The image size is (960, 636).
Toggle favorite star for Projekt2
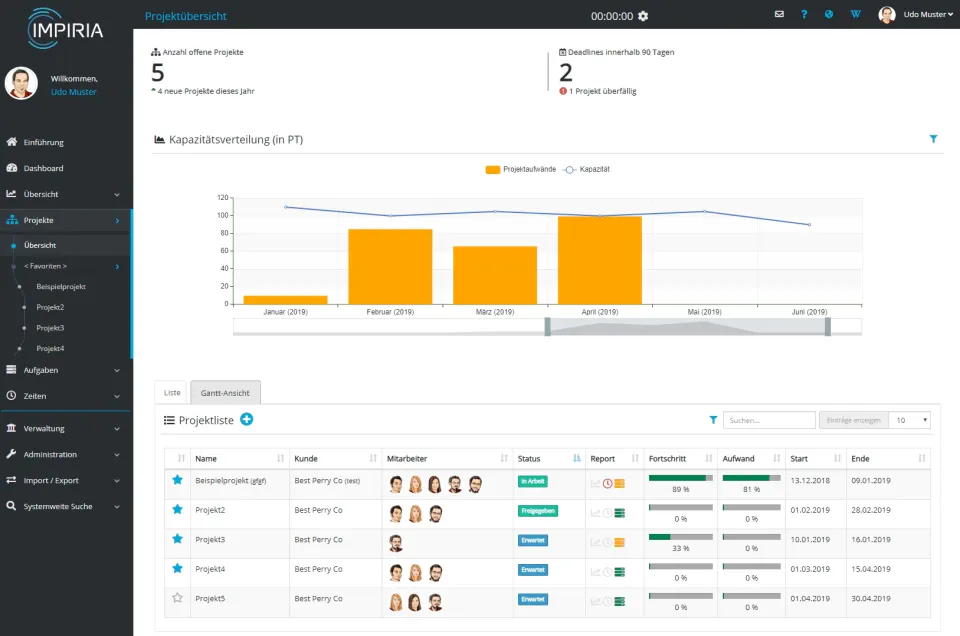pyautogui.click(x=178, y=509)
